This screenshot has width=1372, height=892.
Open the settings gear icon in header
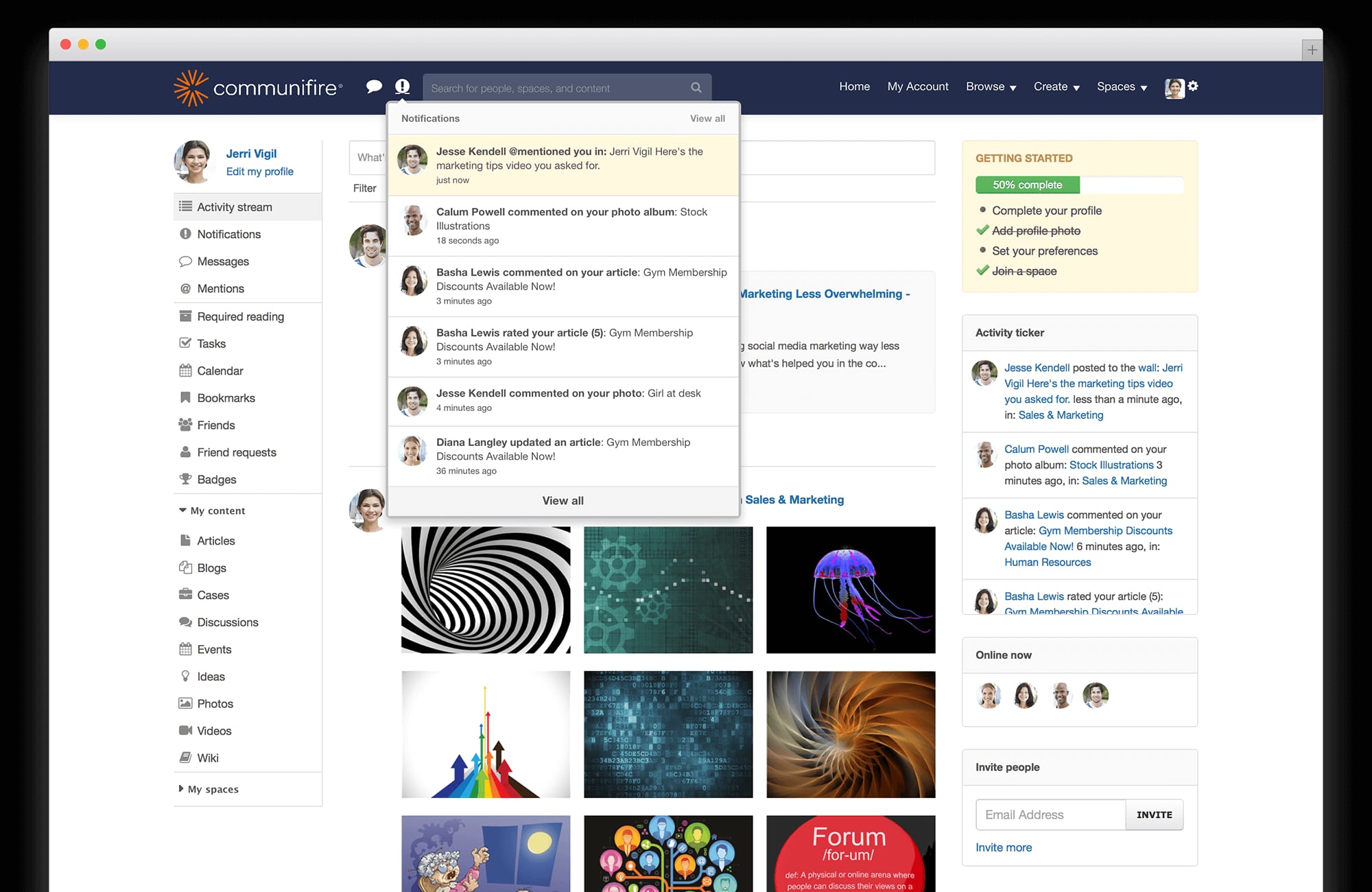pyautogui.click(x=1193, y=86)
